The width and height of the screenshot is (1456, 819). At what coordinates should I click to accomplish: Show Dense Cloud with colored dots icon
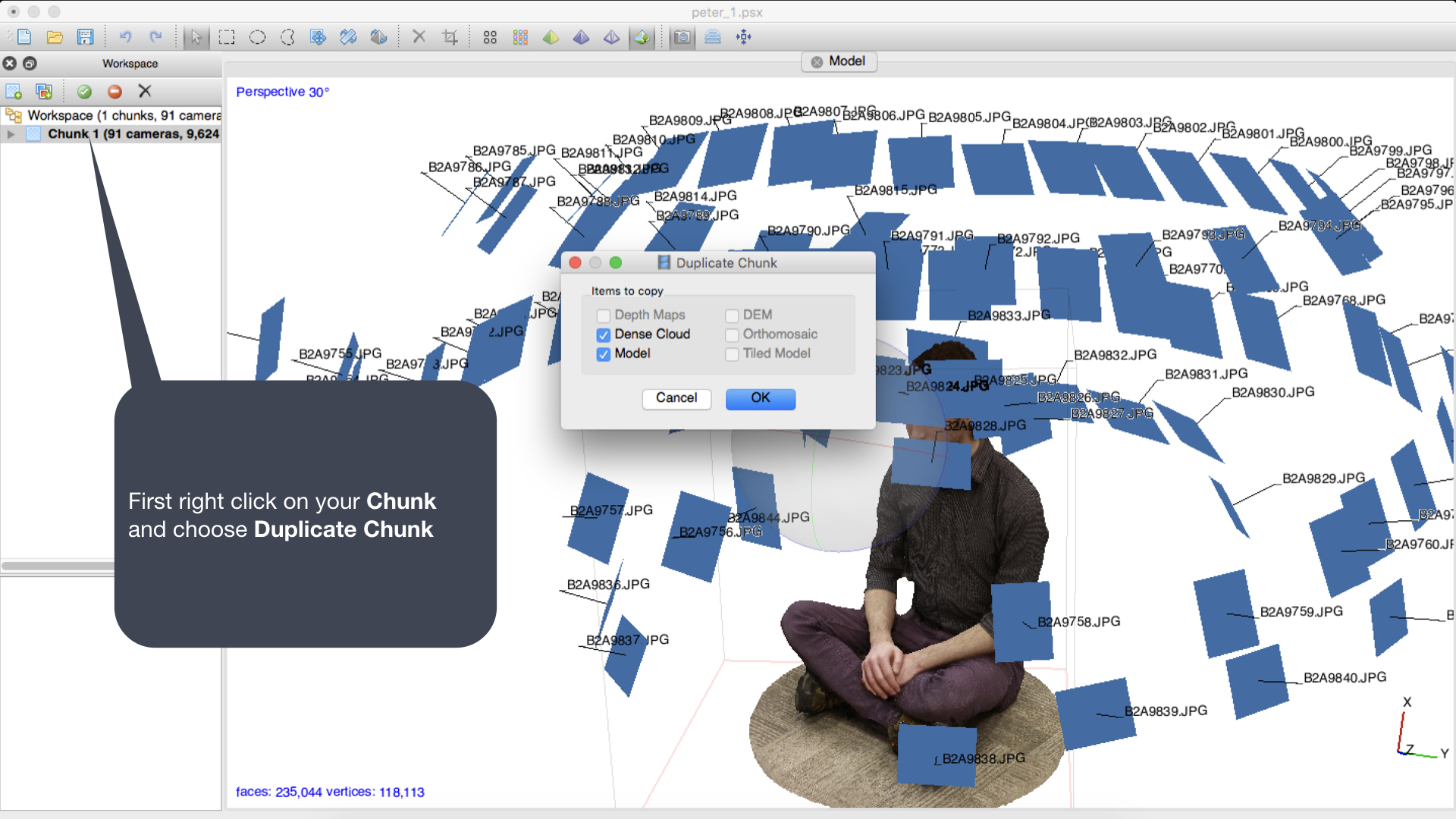[520, 37]
